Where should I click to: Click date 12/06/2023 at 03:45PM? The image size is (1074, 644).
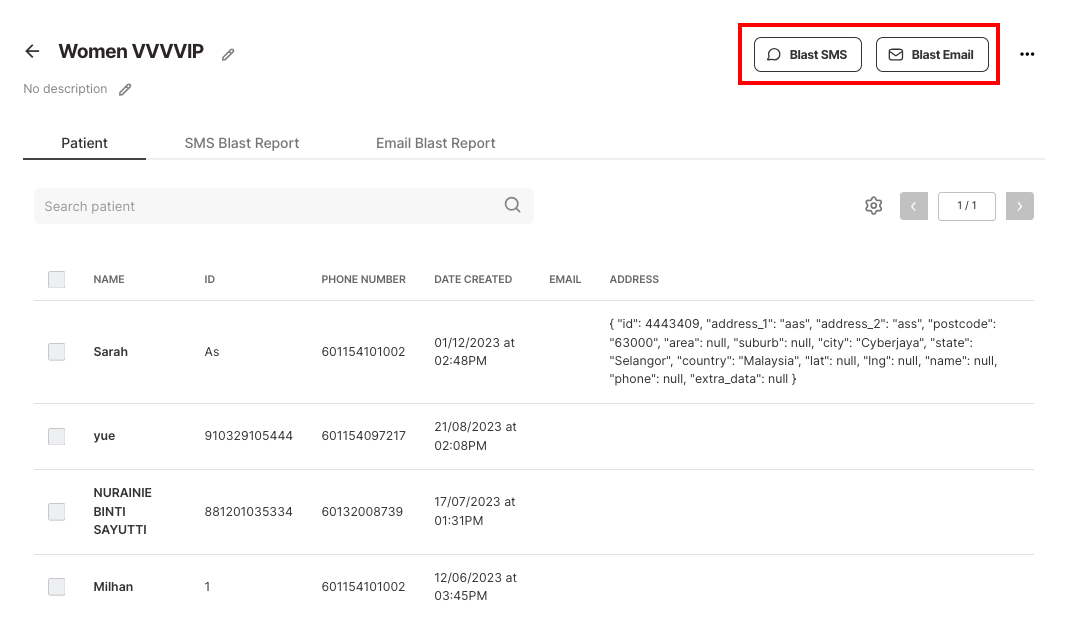tap(475, 587)
